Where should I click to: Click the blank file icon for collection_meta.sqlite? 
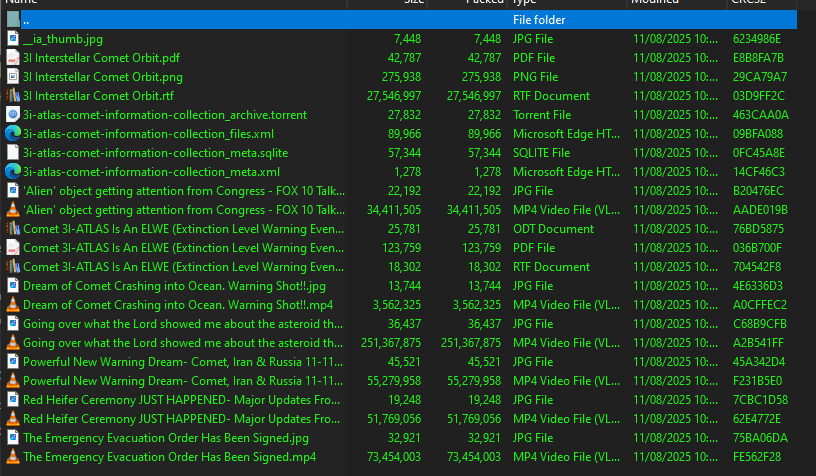coord(13,153)
